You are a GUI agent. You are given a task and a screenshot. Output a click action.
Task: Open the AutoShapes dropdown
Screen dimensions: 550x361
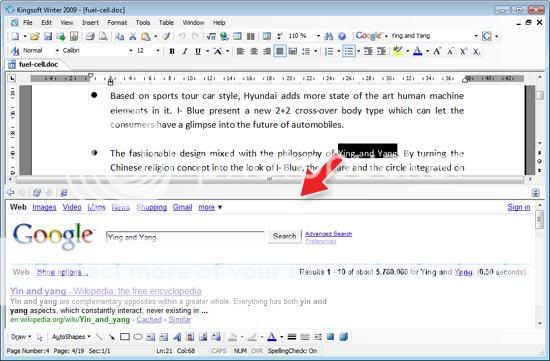click(x=71, y=337)
